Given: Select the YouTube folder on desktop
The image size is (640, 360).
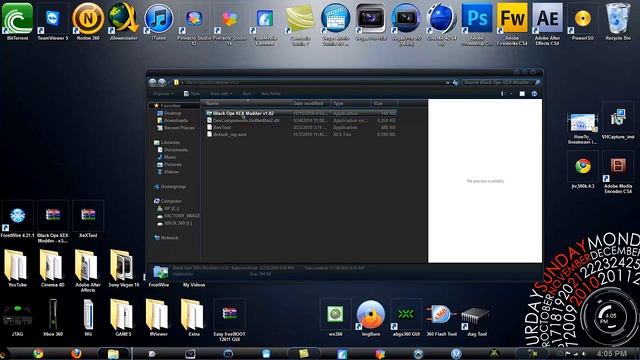Looking at the screenshot, I should [x=17, y=268].
